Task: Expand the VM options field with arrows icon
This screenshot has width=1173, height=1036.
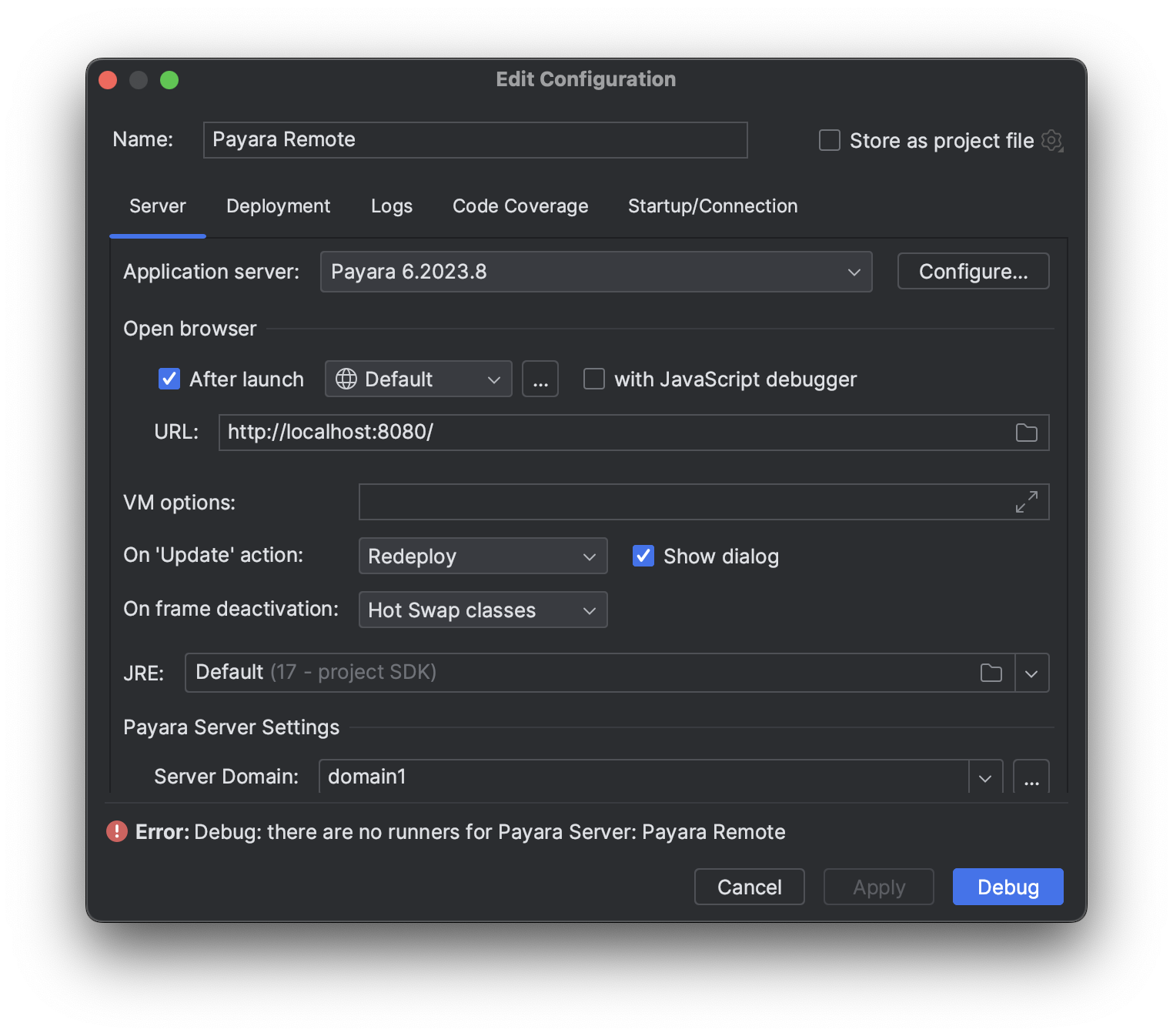Action: (x=1026, y=502)
